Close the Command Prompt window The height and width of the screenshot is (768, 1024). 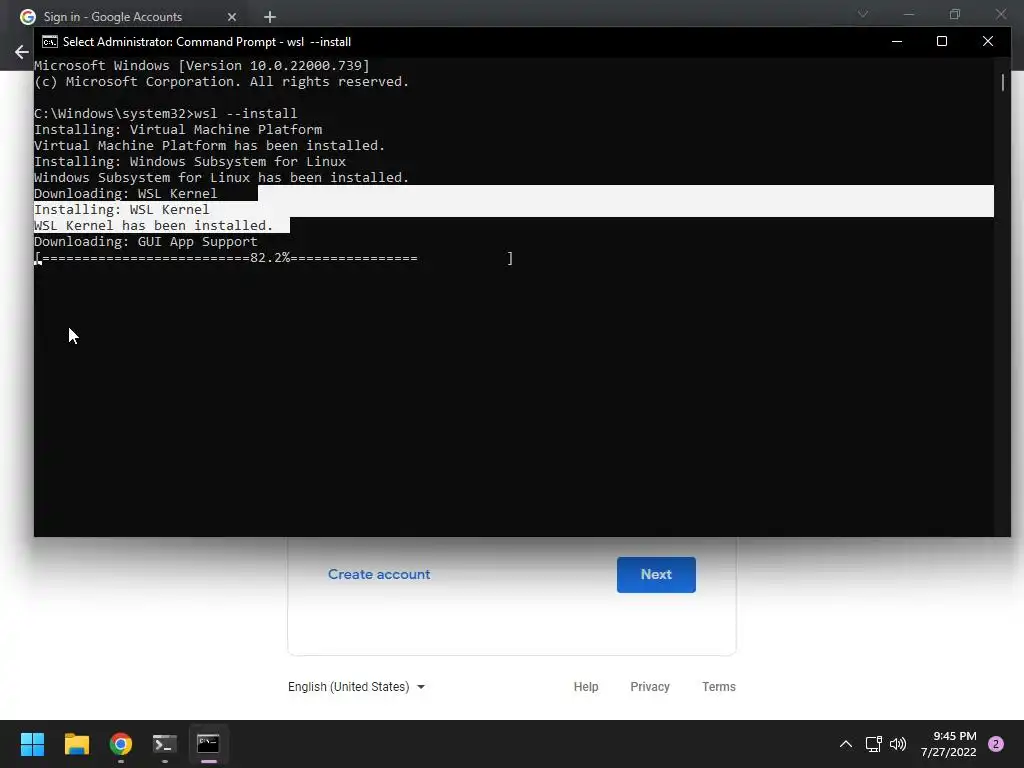pos(987,41)
